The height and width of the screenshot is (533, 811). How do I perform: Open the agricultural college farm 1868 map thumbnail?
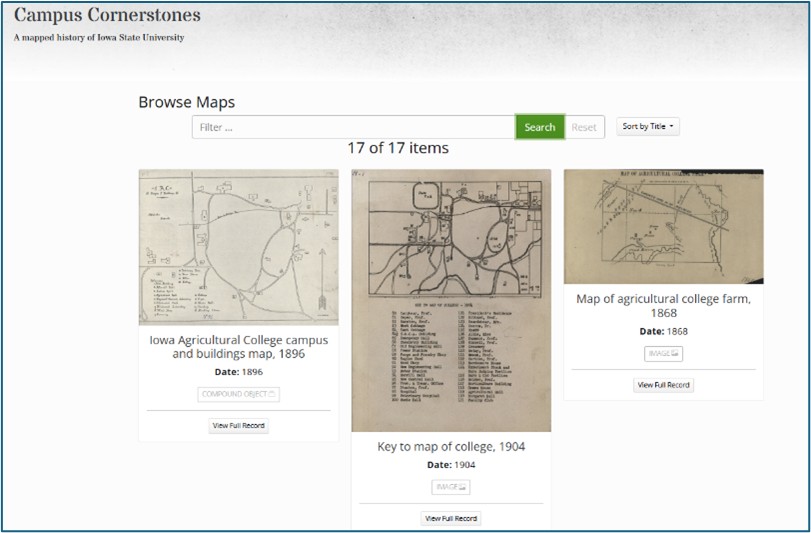pyautogui.click(x=664, y=226)
